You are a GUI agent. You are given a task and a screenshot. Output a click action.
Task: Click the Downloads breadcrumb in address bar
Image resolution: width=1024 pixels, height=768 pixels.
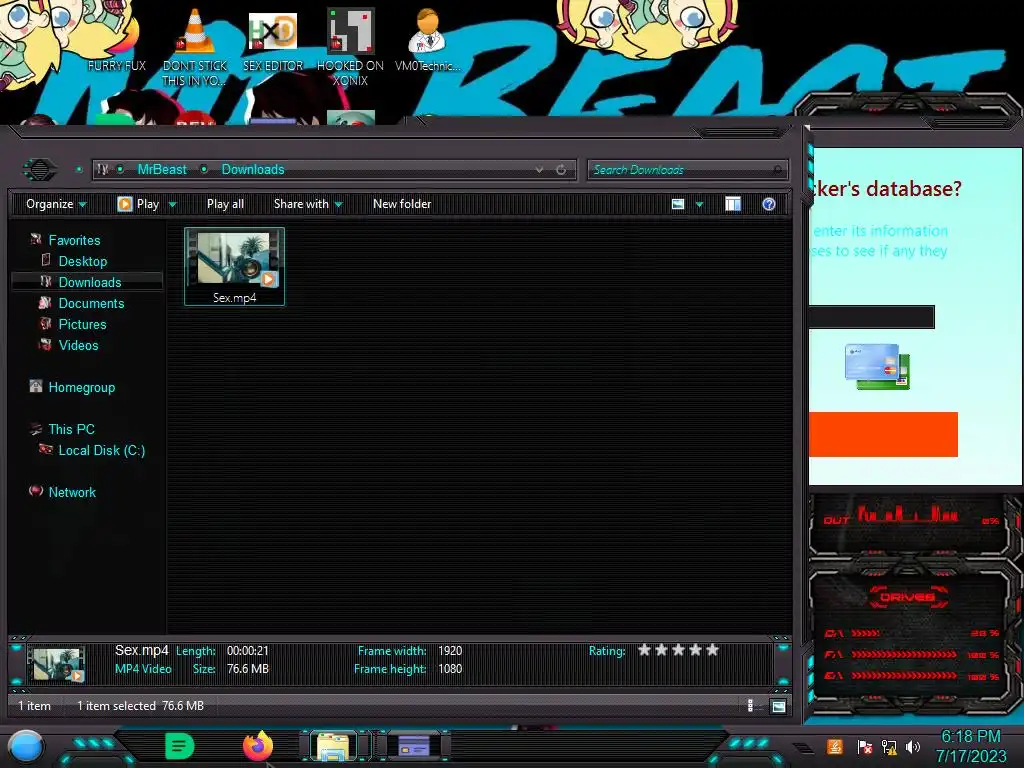[253, 170]
